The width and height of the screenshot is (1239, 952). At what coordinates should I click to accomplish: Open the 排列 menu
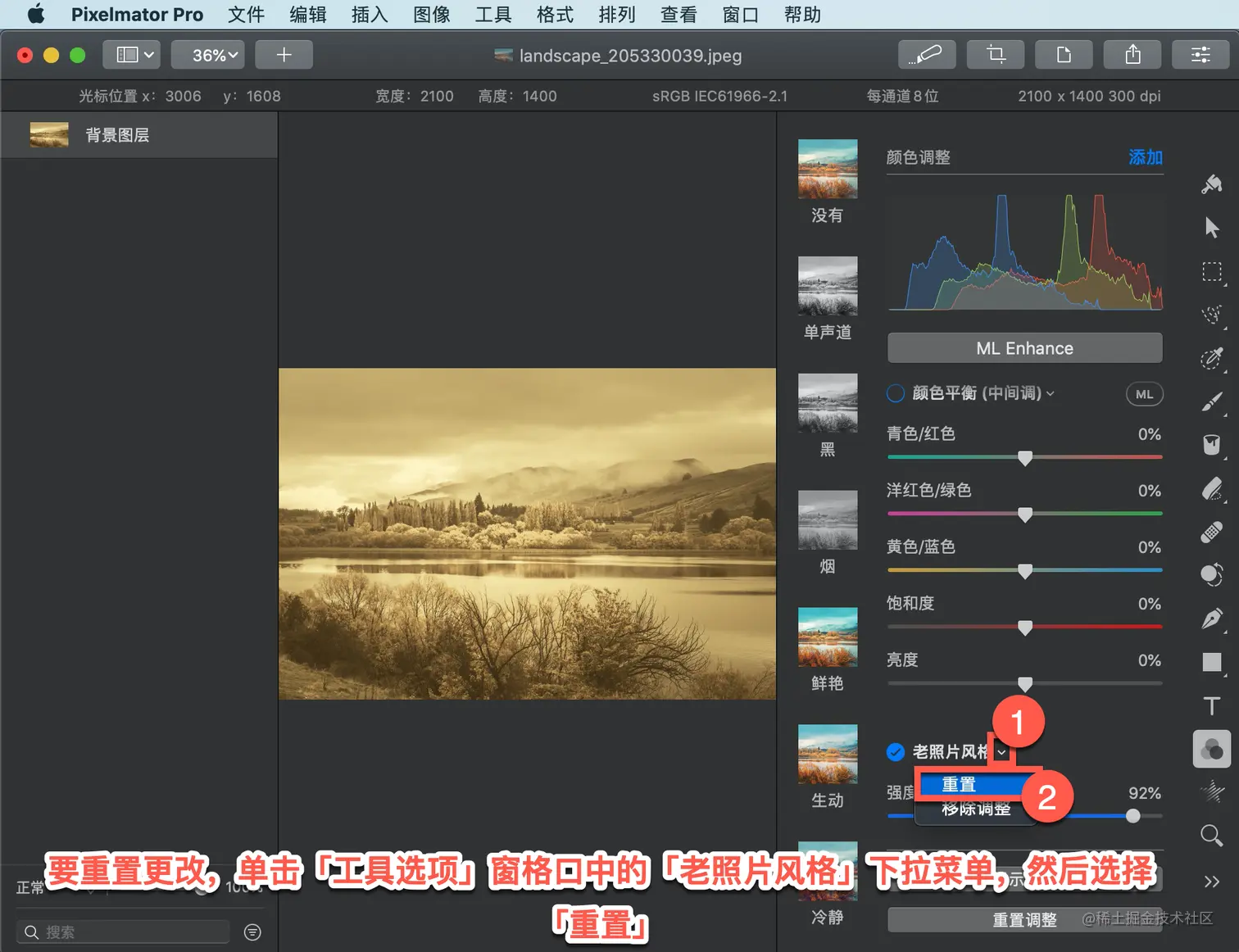(x=617, y=14)
